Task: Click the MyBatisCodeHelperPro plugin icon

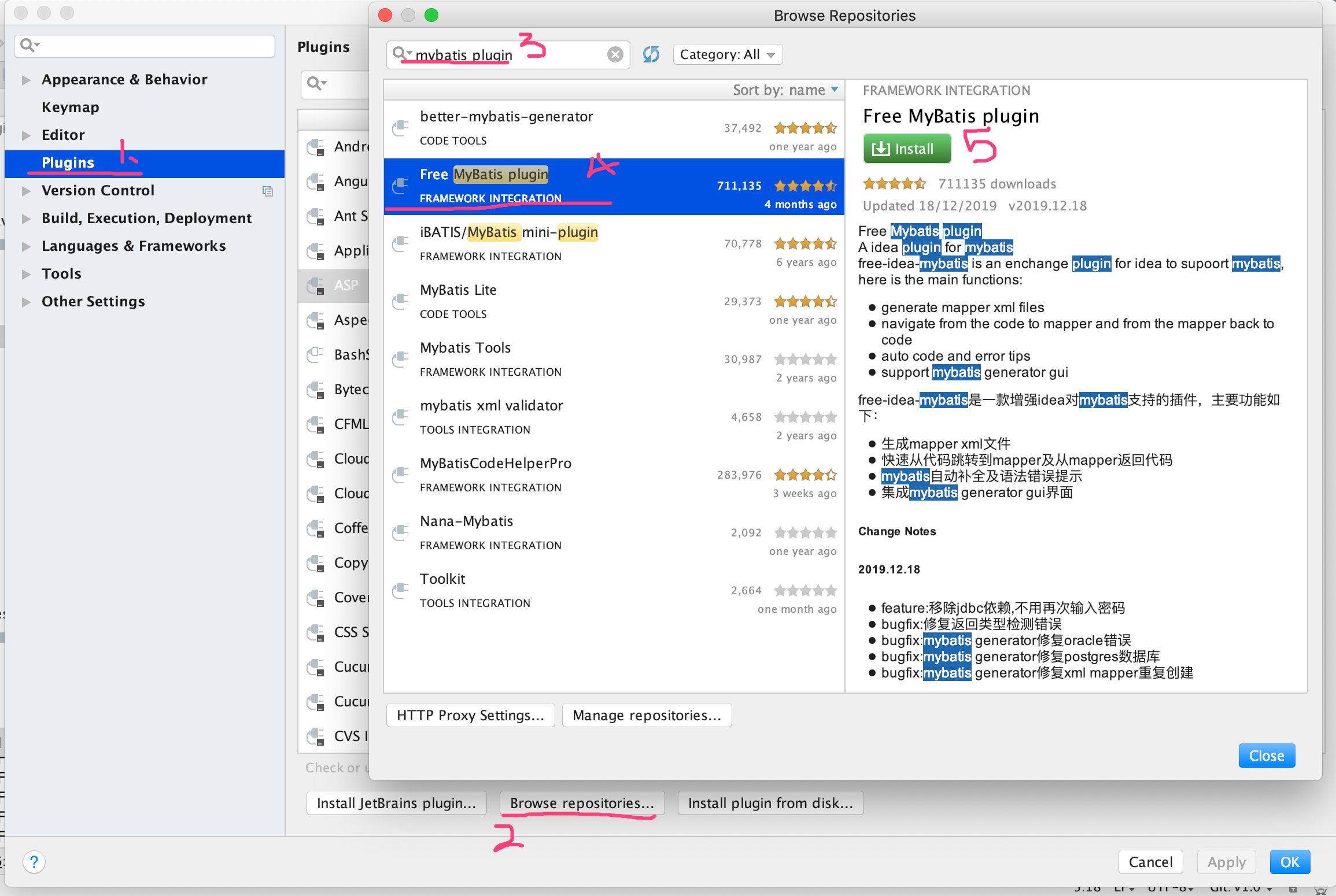Action: [400, 475]
